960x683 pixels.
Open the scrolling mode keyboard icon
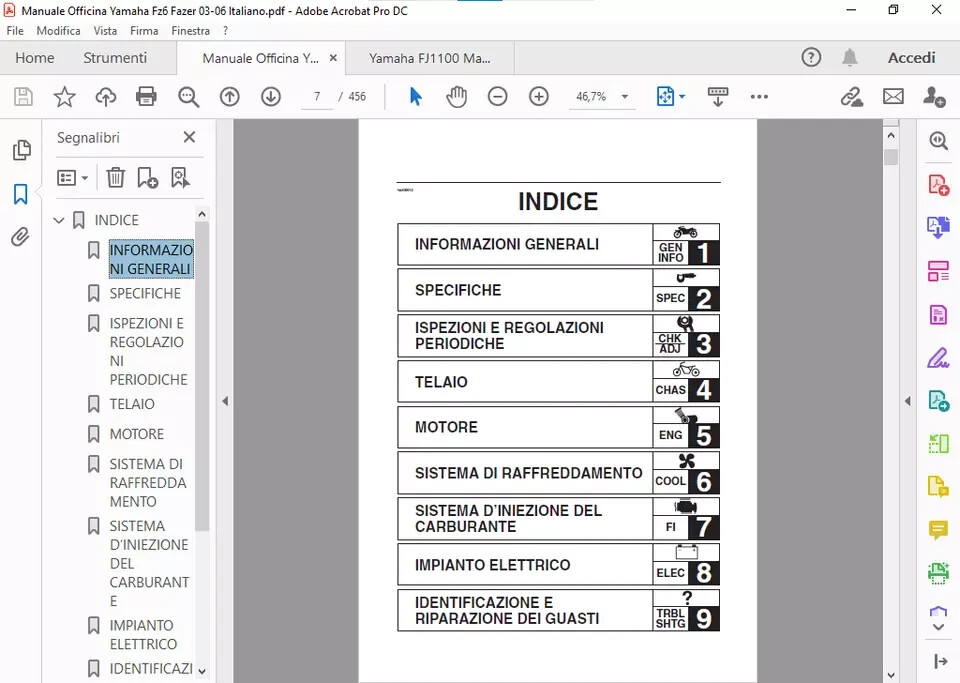tap(718, 97)
